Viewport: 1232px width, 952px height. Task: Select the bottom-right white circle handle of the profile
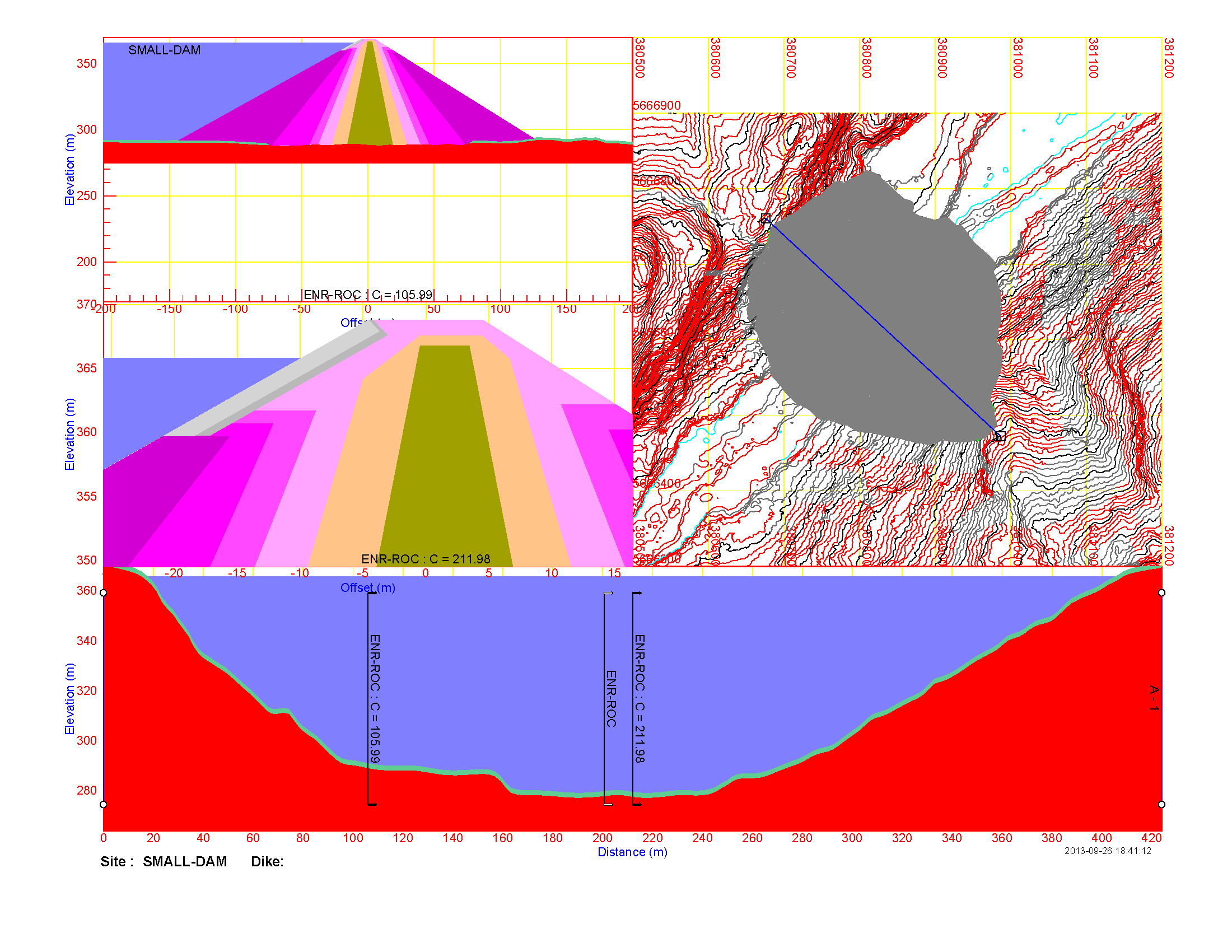point(1161,804)
